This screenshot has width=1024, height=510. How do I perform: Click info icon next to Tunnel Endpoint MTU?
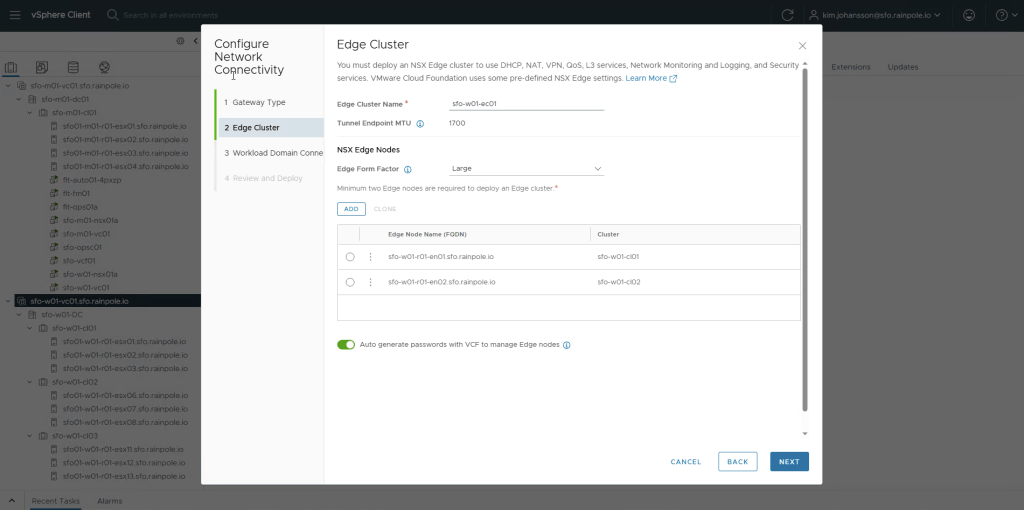coord(420,124)
